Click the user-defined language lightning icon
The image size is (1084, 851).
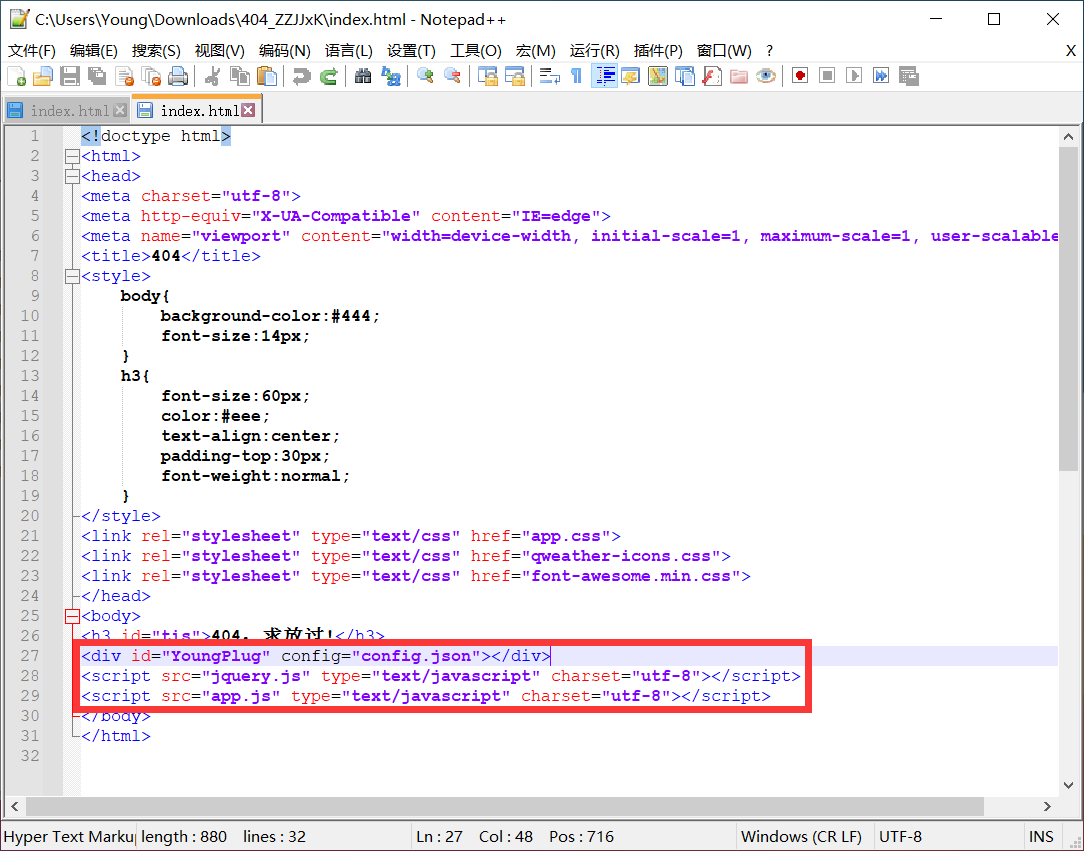click(630, 76)
